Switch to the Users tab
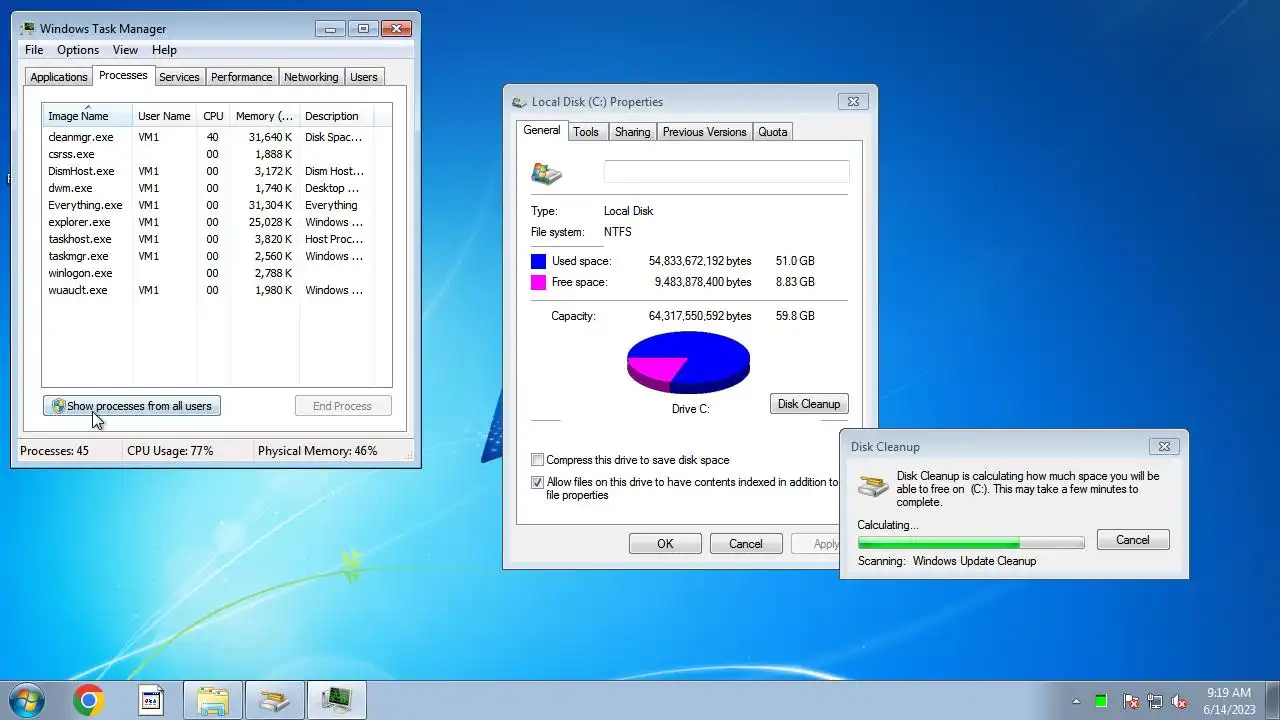Viewport: 1280px width, 720px height. click(364, 77)
